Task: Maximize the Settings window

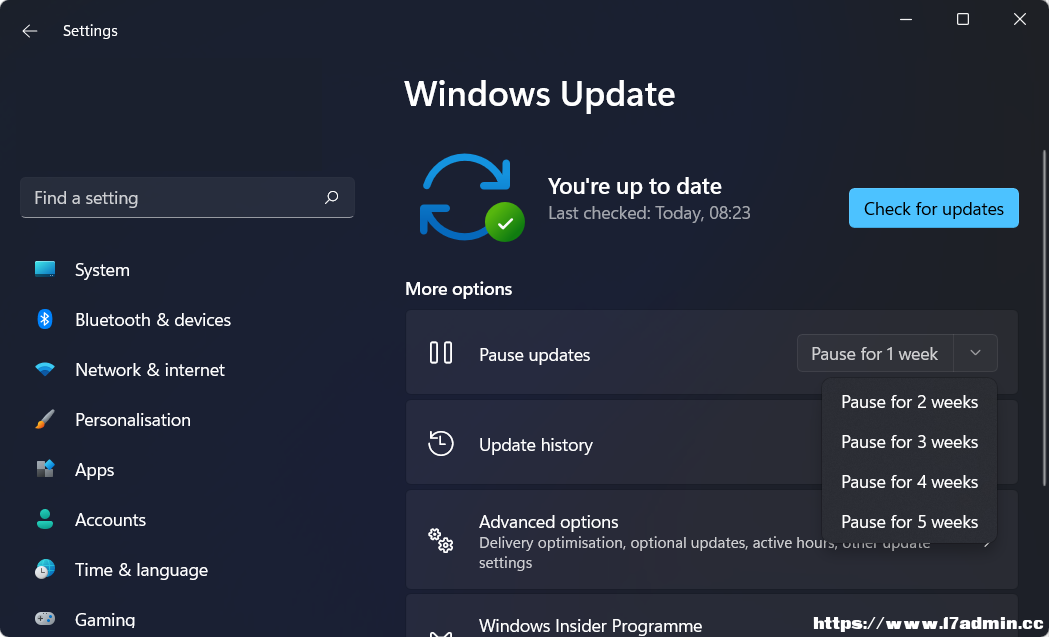Action: tap(963, 19)
